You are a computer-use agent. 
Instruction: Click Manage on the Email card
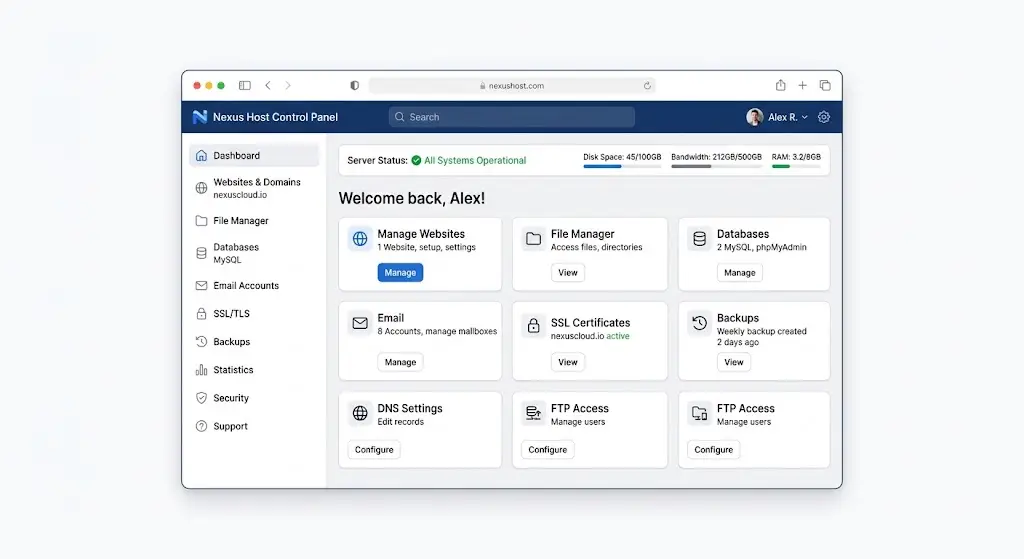pos(400,362)
